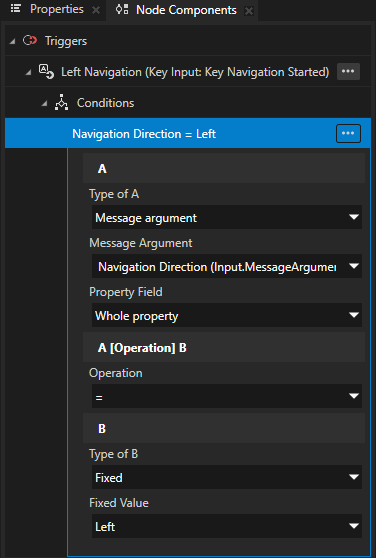Click the Node Components tab icon
The width and height of the screenshot is (376, 558).
coord(122,10)
